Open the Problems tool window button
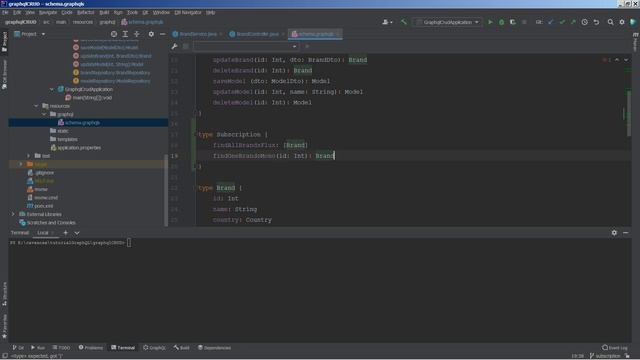 (91, 348)
